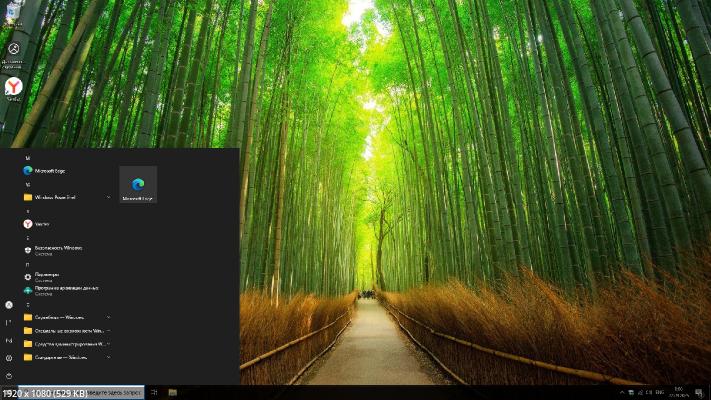The width and height of the screenshot is (711, 400).
Task: Click the power icon in Start sidebar
Action: point(9,376)
